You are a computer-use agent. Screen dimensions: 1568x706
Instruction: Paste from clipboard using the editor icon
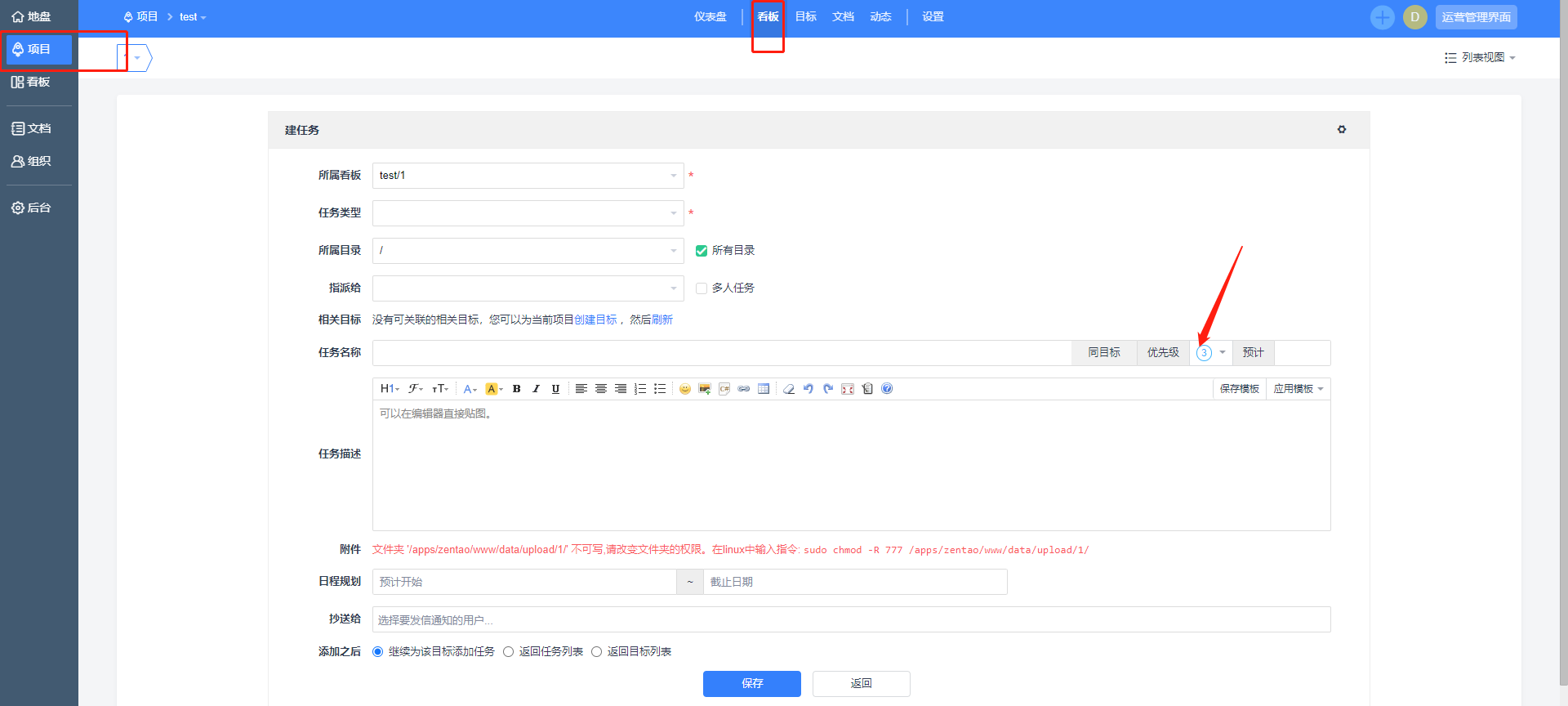coord(866,389)
